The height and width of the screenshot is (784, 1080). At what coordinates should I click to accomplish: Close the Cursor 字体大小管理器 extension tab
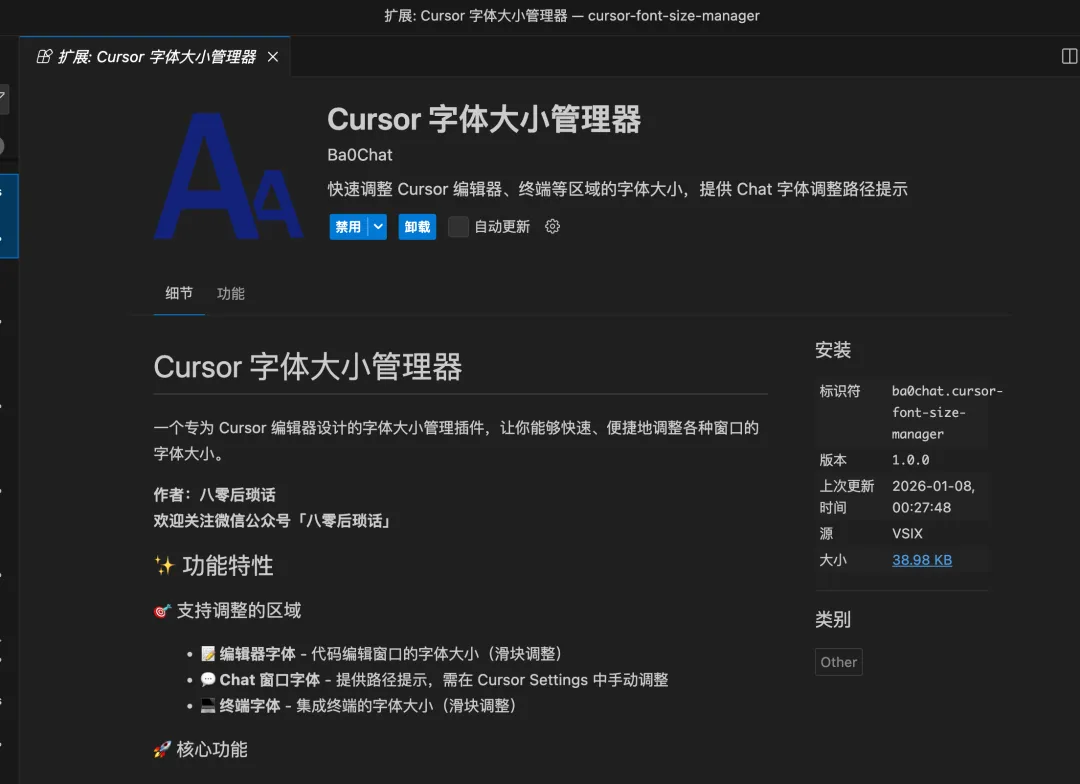coord(273,56)
